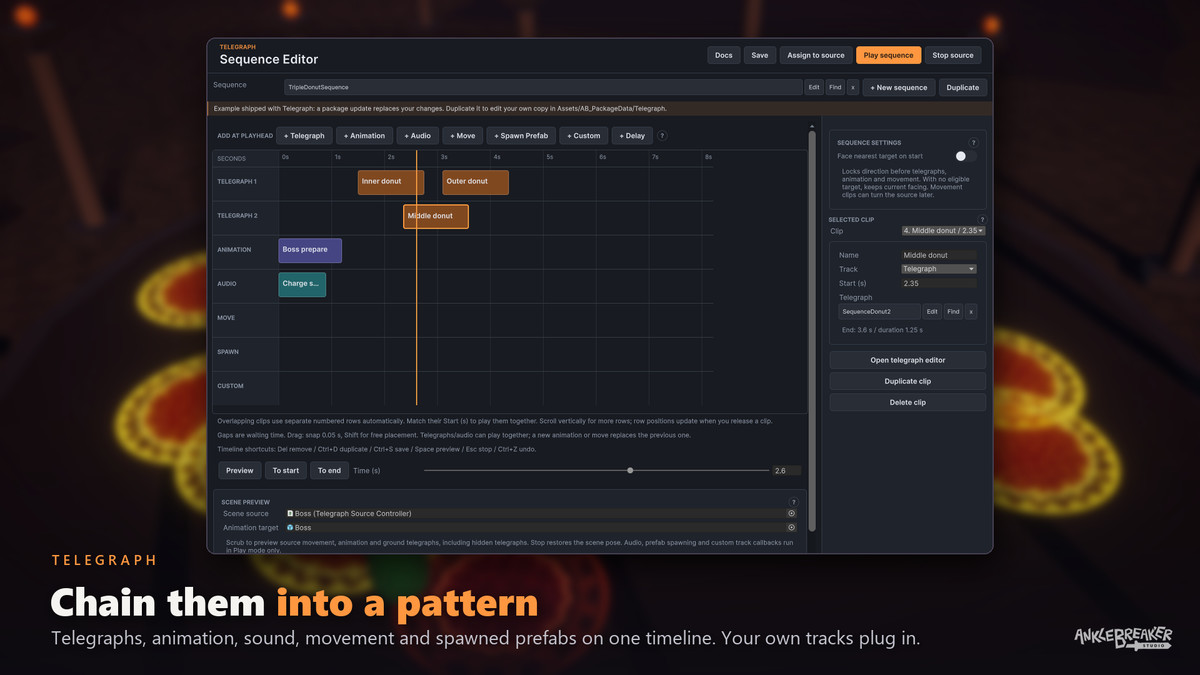Click Stop source button
Viewport: 1200px width, 675px height.
tap(953, 56)
